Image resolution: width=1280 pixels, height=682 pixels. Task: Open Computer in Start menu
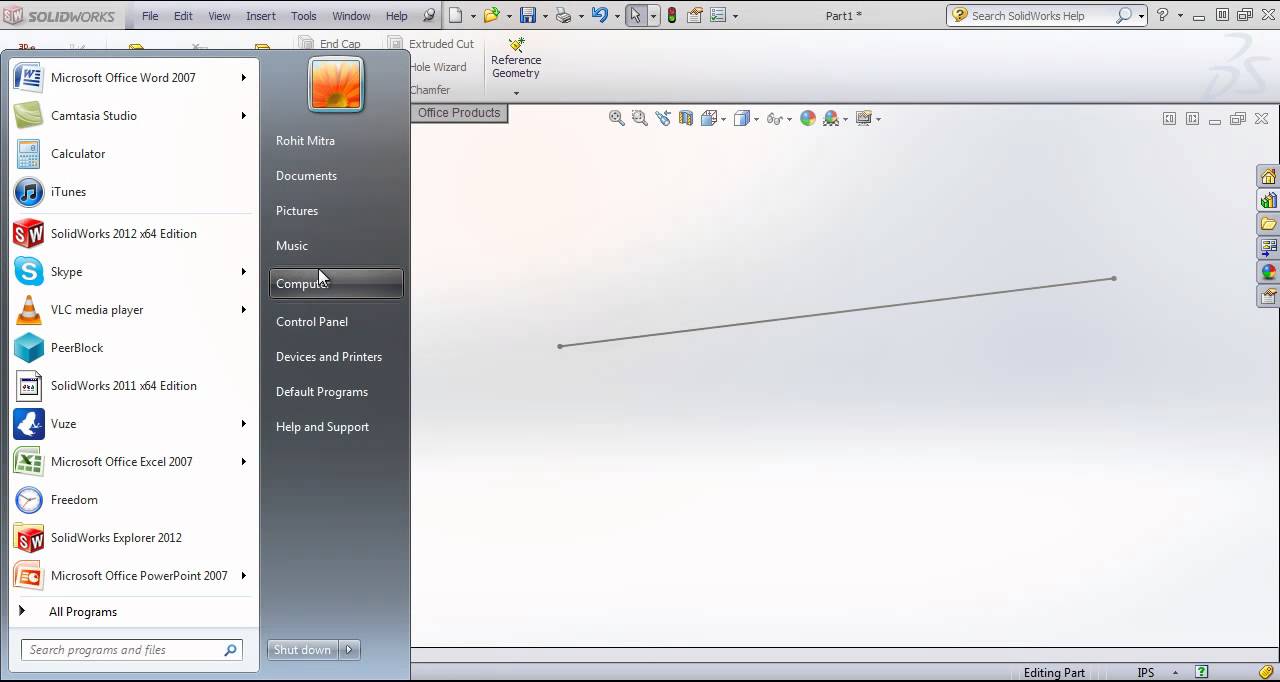pyautogui.click(x=336, y=284)
